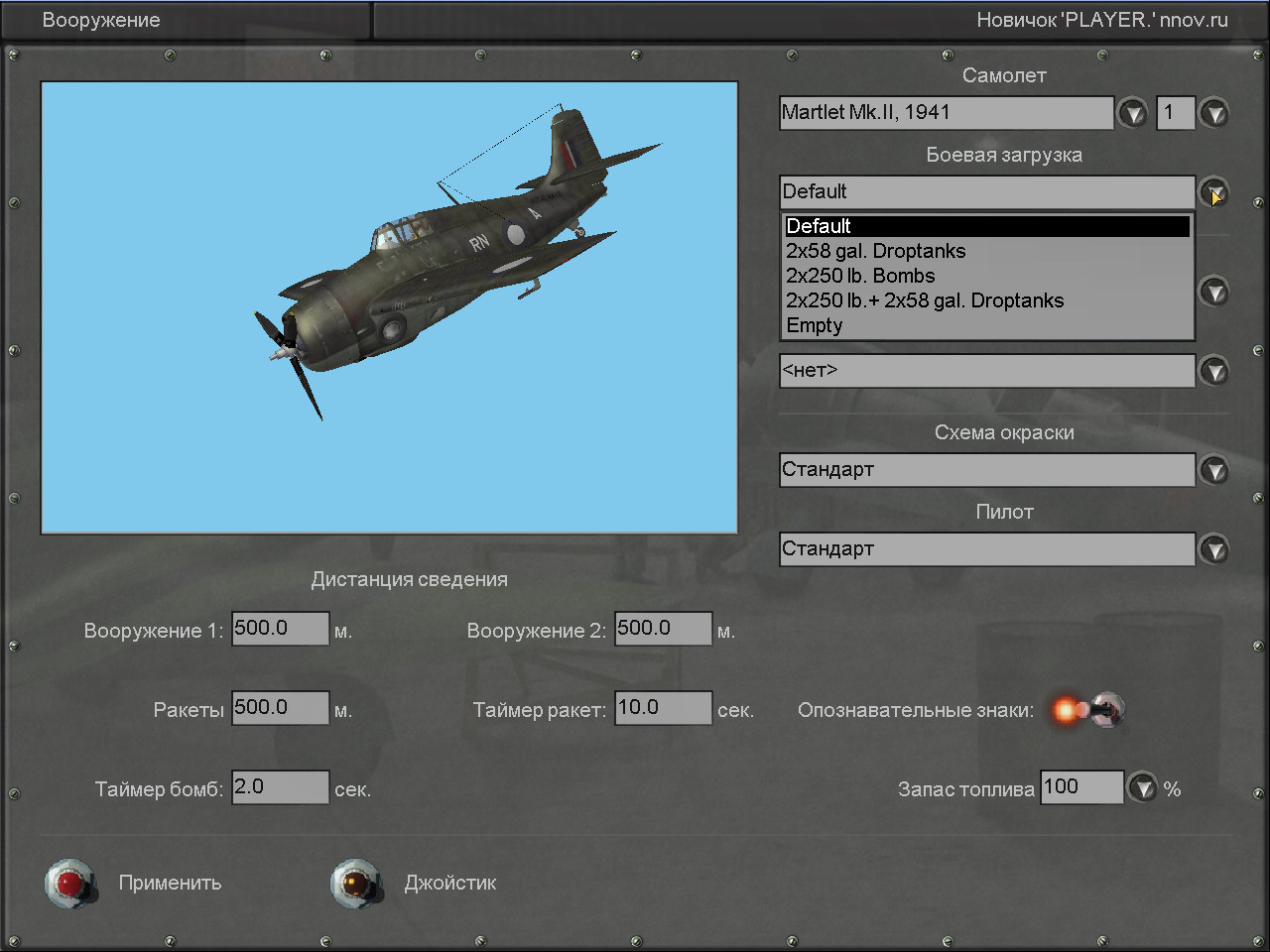Click the Запас топлива value field
Viewport: 1270px width, 952px height.
[1082, 787]
